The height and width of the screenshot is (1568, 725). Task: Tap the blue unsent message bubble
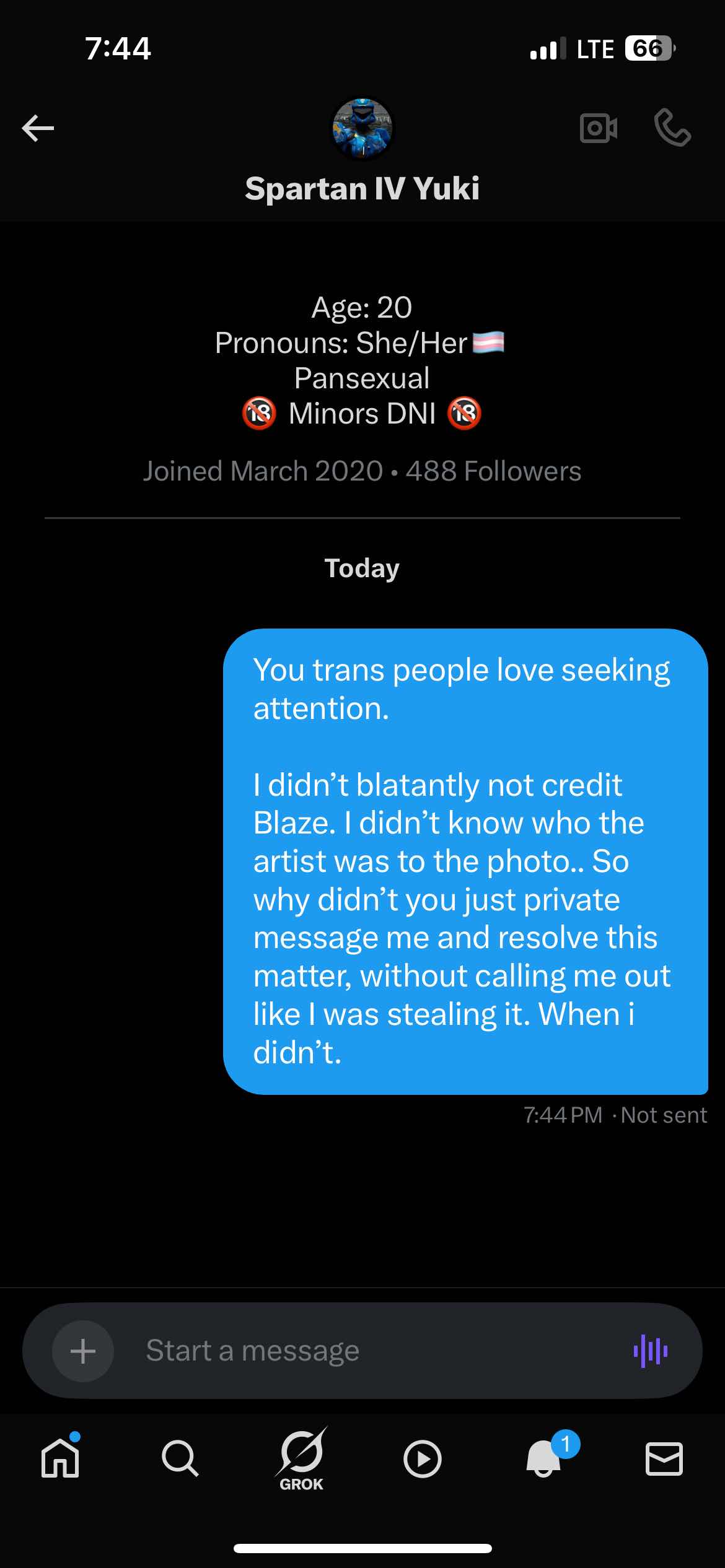[465, 861]
